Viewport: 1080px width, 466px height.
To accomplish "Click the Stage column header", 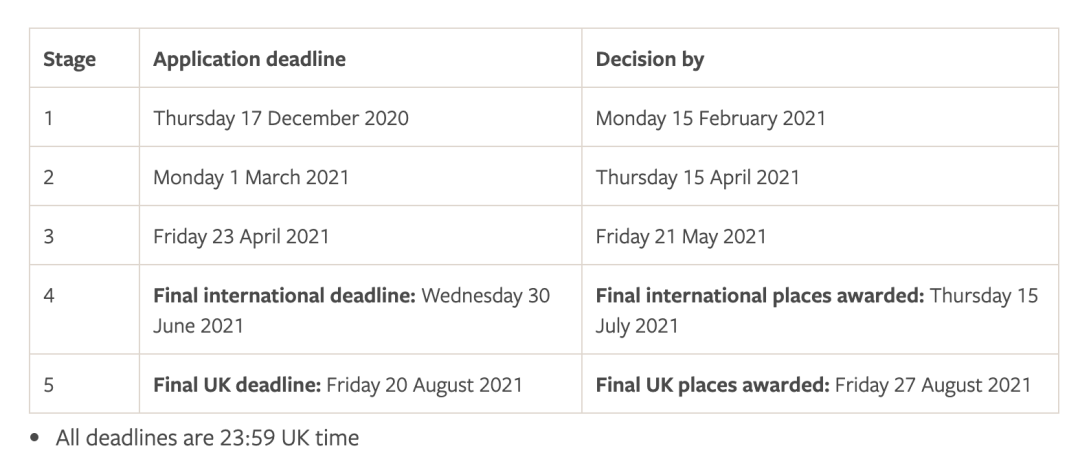I will coord(69,59).
